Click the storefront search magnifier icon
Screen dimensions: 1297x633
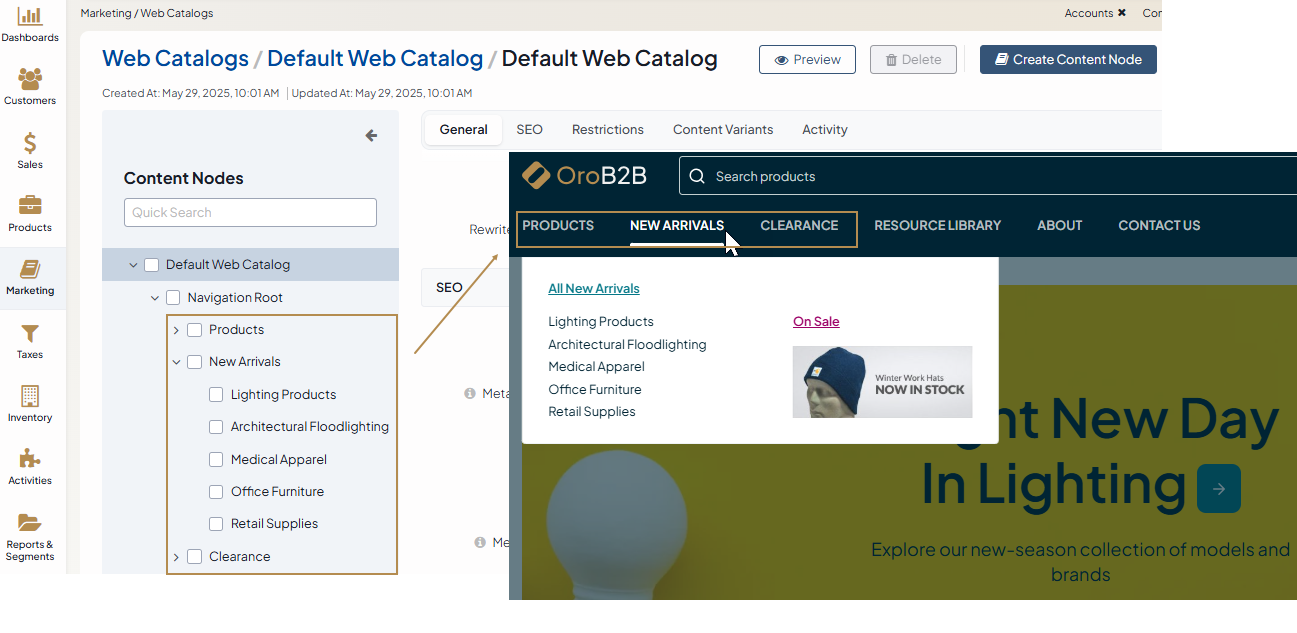coord(697,176)
